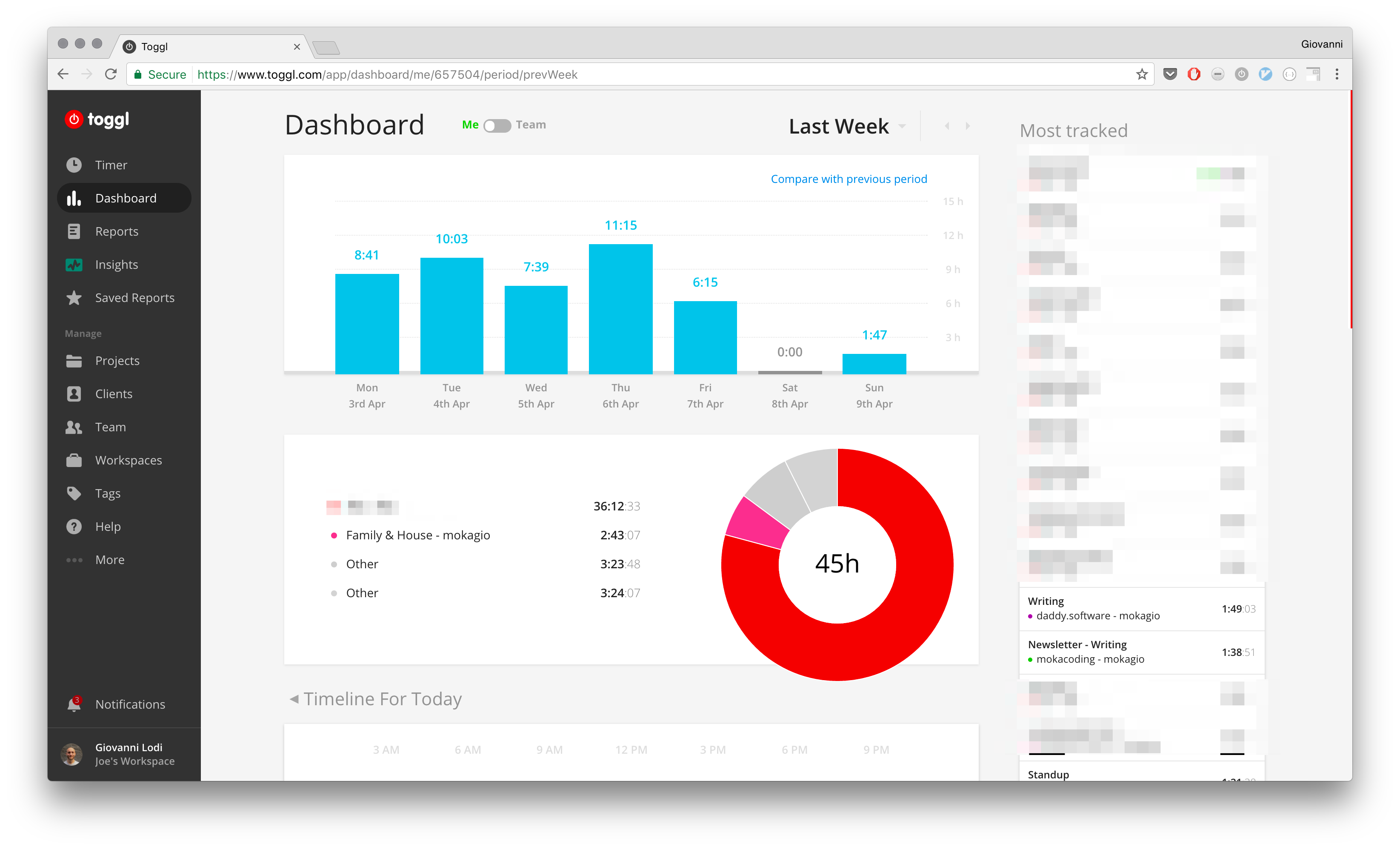The height and width of the screenshot is (849, 1400).
Task: Click the Saved Reports star icon
Action: tap(74, 298)
